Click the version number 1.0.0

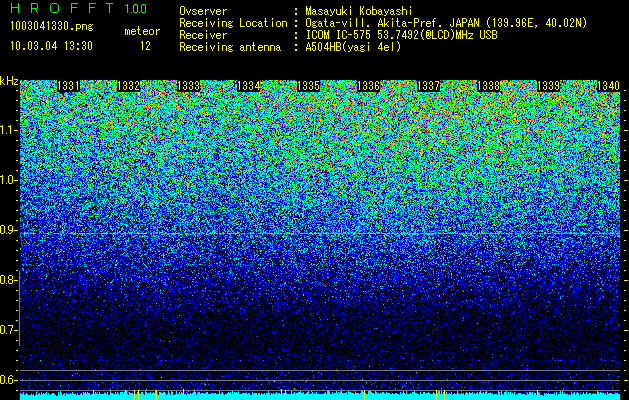[135, 8]
